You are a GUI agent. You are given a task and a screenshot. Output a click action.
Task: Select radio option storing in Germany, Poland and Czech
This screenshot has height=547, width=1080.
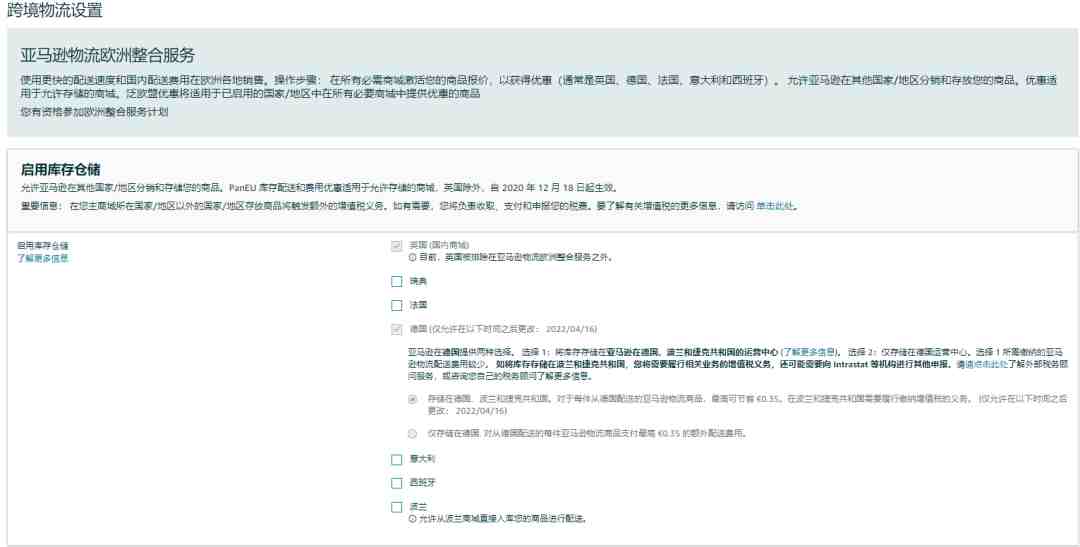pyautogui.click(x=413, y=399)
